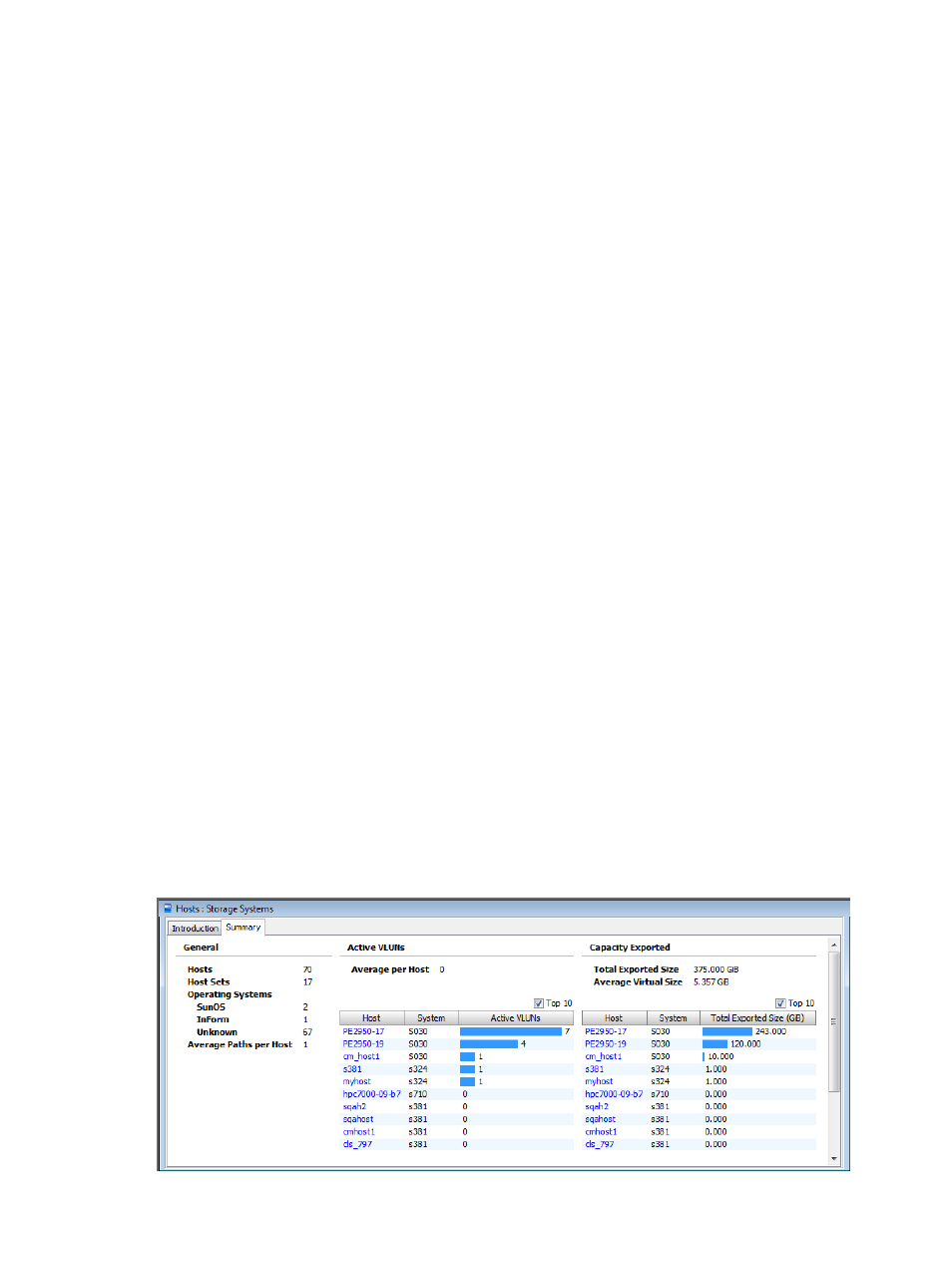Click the scroll up arrow of Summary panel
This screenshot has height=1268, width=952.
pos(834,945)
